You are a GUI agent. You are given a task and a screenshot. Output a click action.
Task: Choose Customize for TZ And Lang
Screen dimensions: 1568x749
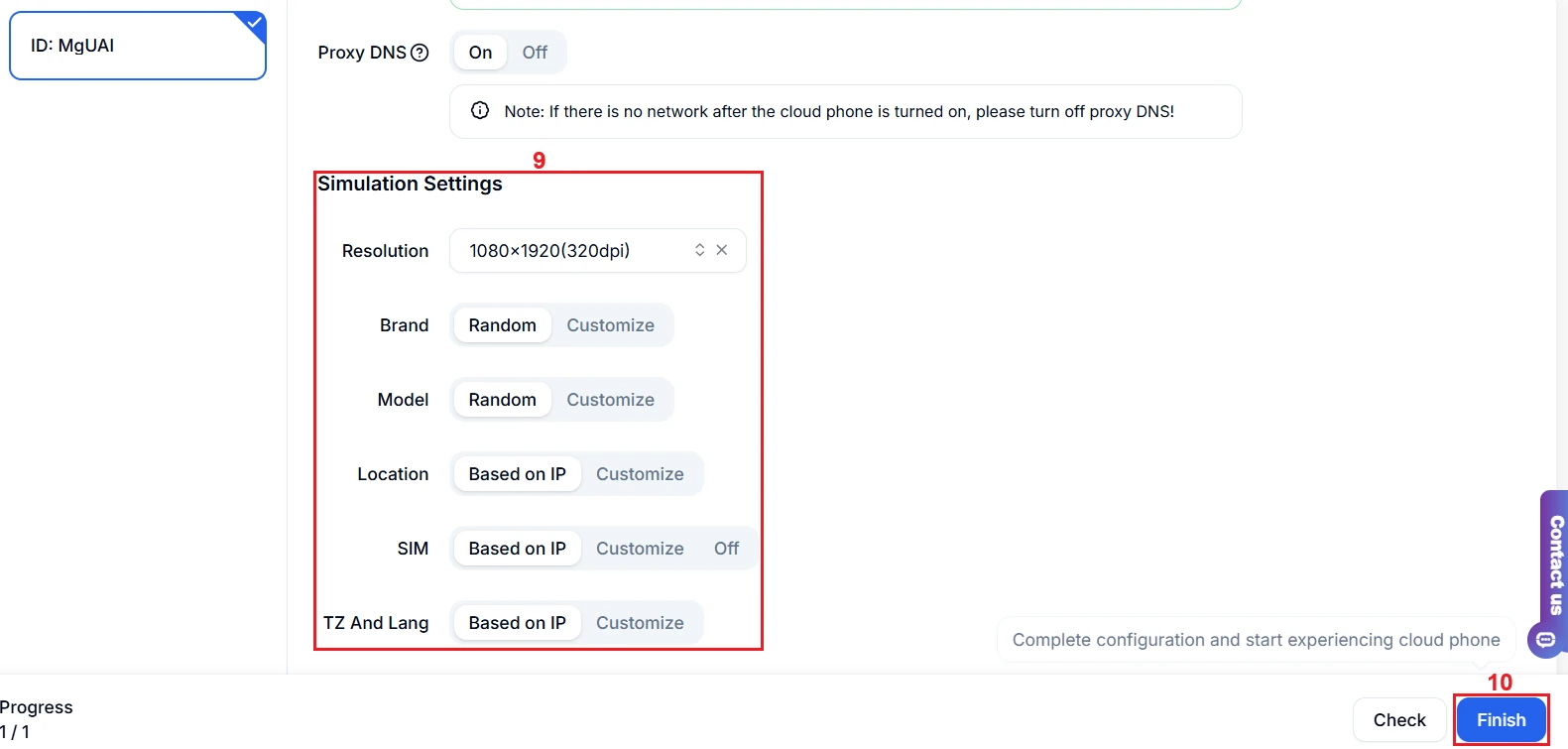pos(640,623)
